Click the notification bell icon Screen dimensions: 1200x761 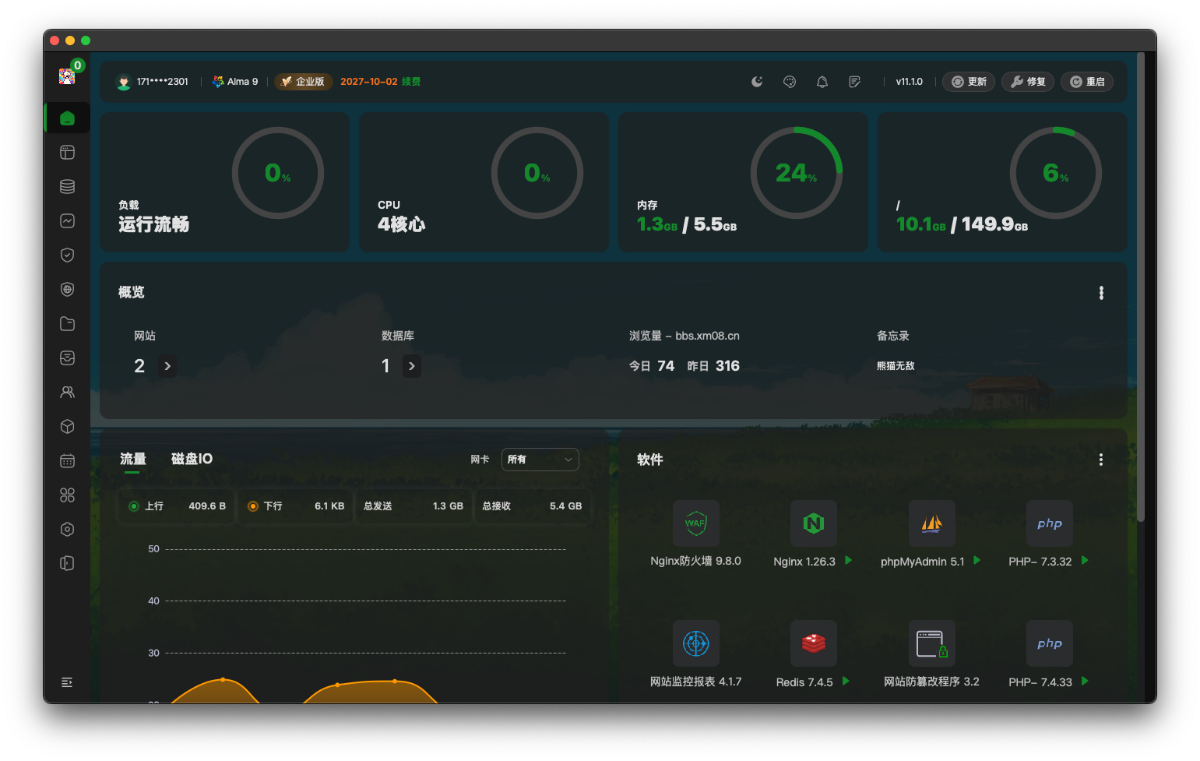(x=822, y=82)
